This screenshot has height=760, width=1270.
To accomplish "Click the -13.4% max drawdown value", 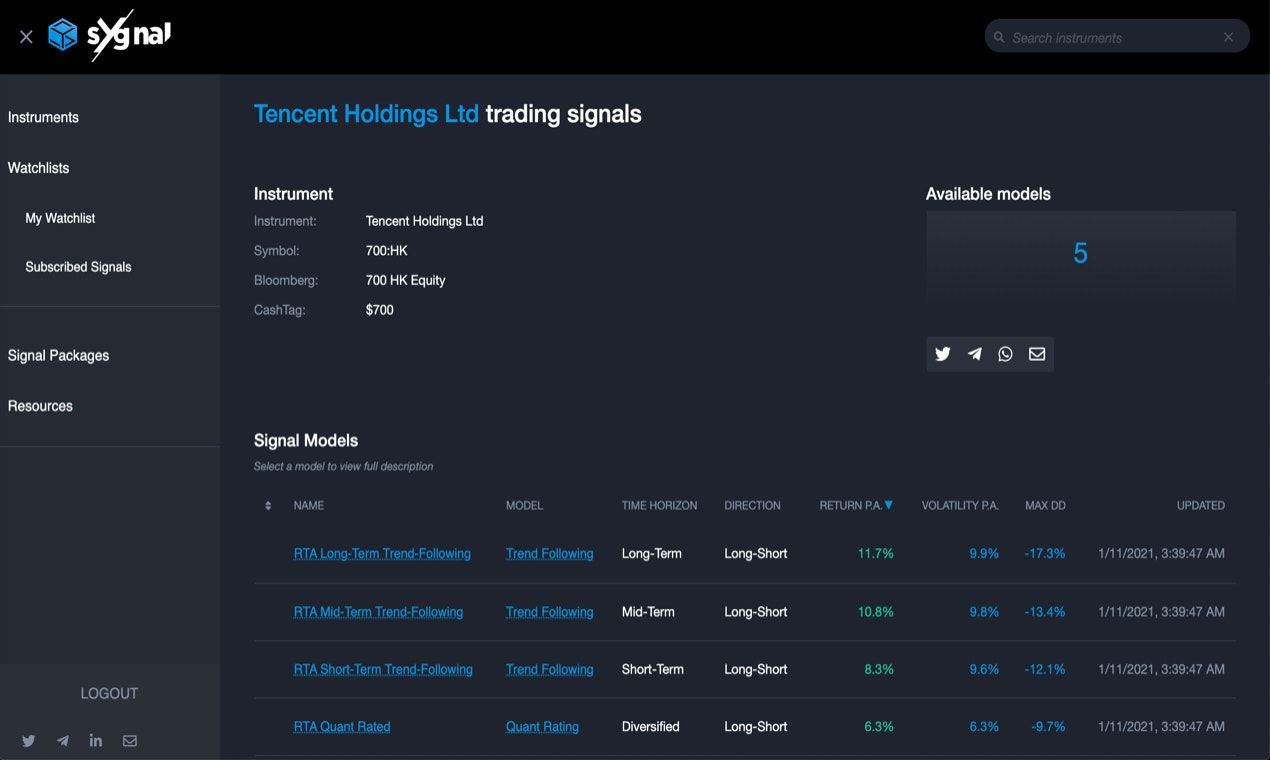I will [x=1045, y=612].
